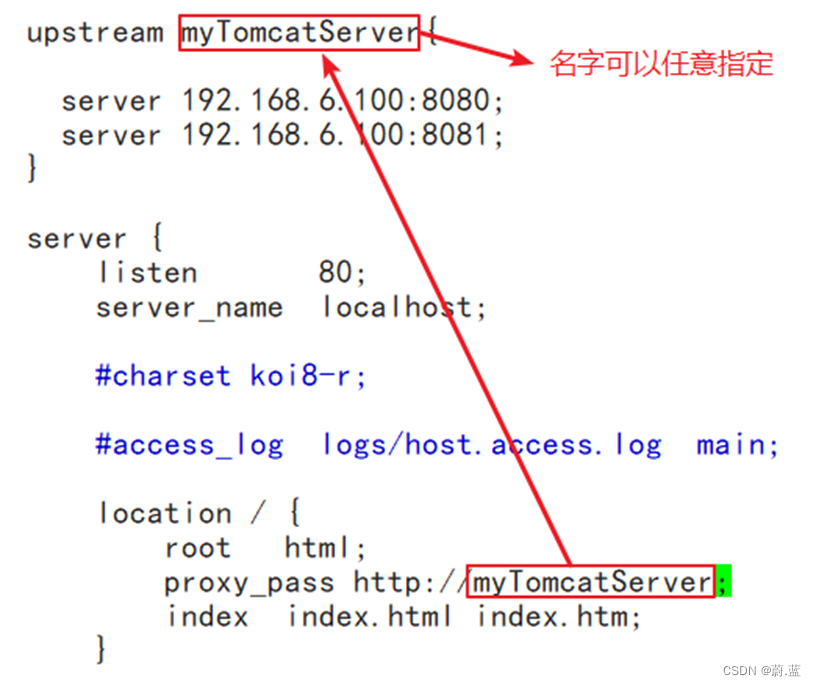Click the closing brace of the location block
This screenshot has height=686, width=816.
click(101, 649)
